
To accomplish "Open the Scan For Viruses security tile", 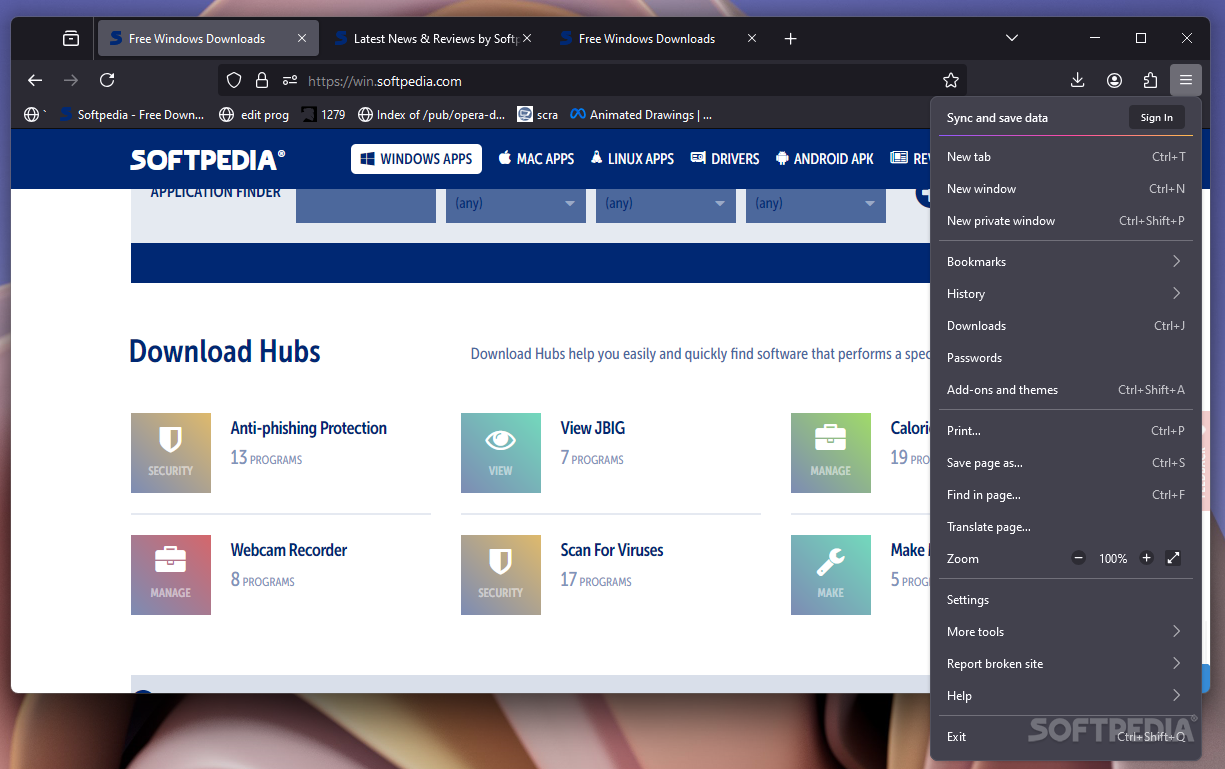I will 501,575.
